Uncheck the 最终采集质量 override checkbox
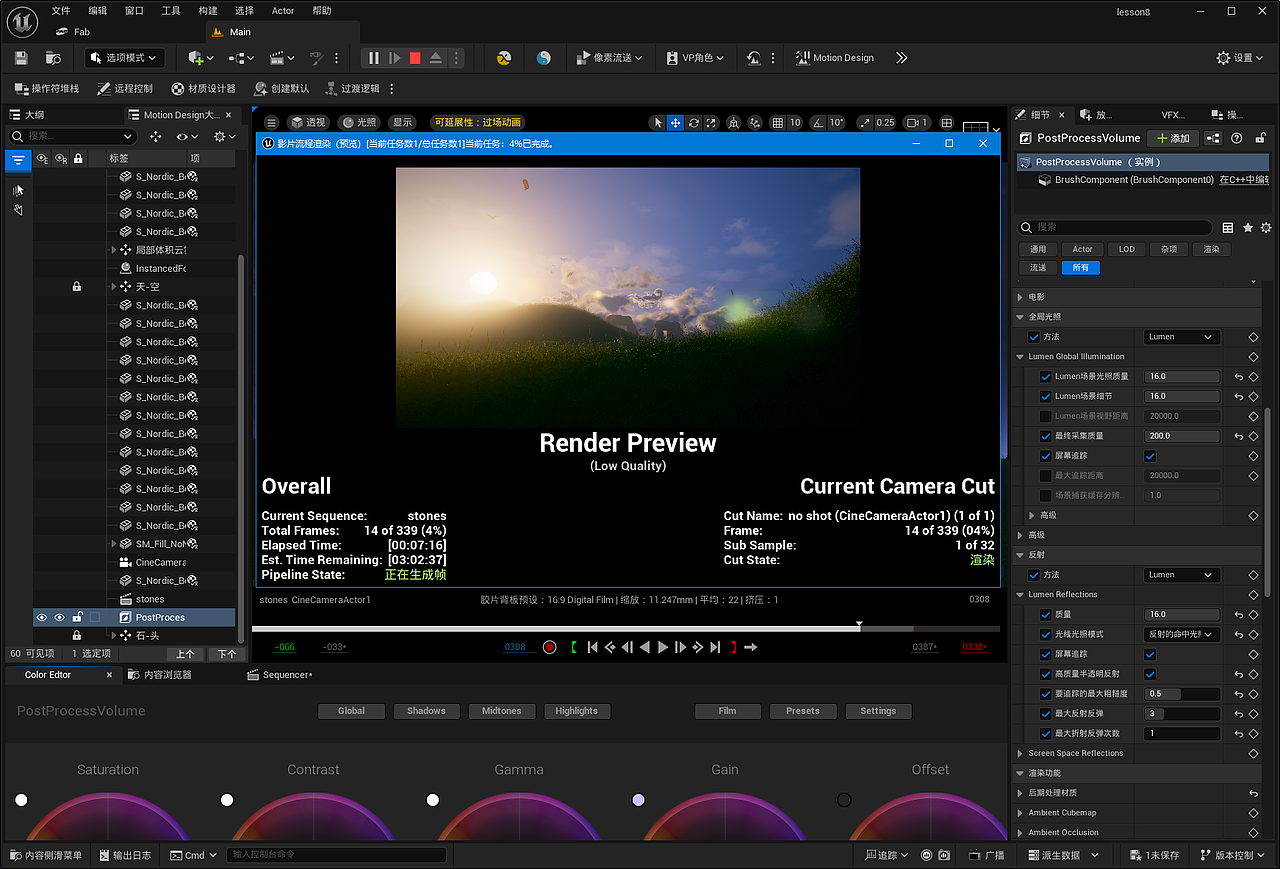Viewport: 1280px width, 869px height. click(x=1045, y=436)
